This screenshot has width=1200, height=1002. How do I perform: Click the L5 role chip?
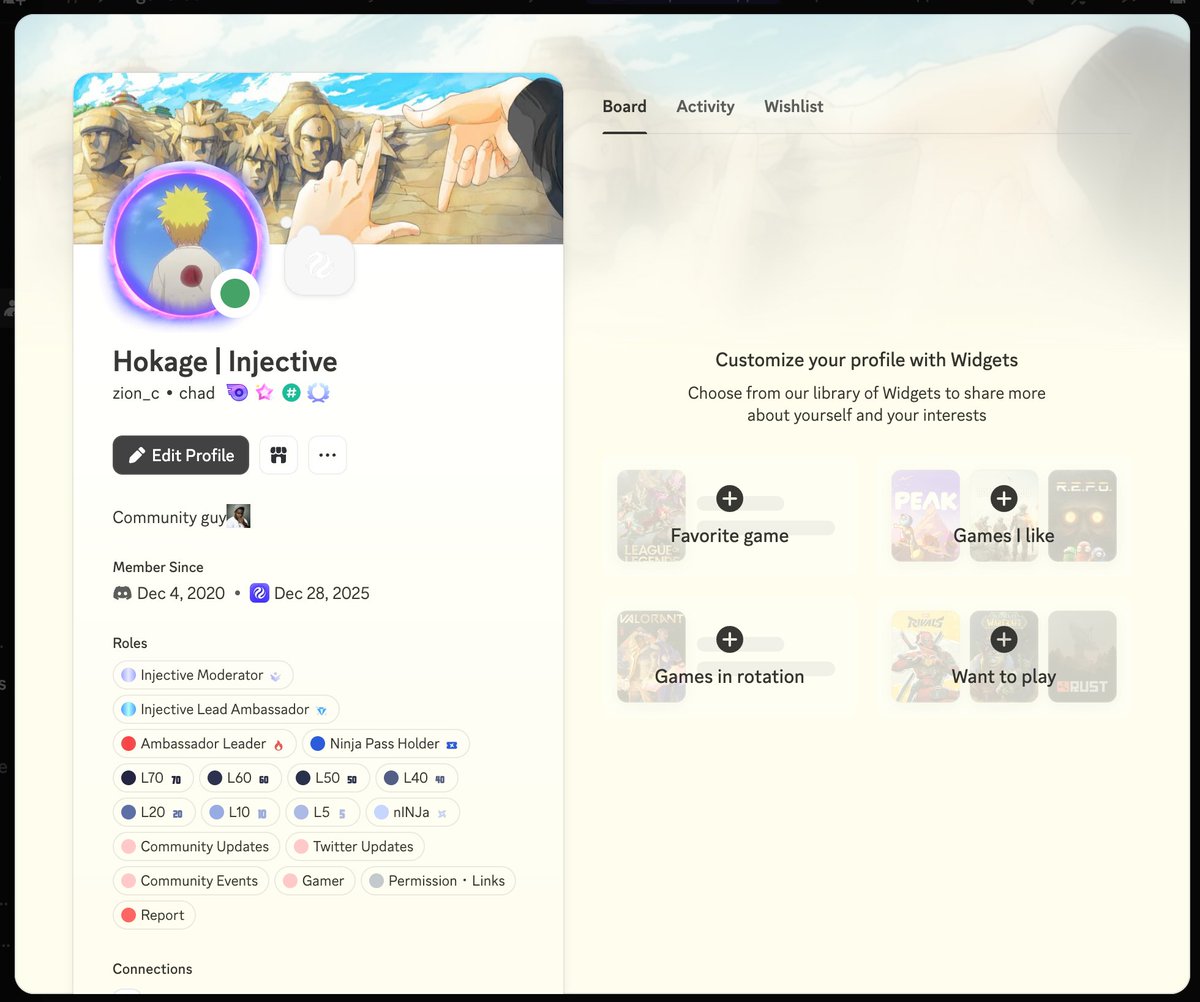click(322, 812)
